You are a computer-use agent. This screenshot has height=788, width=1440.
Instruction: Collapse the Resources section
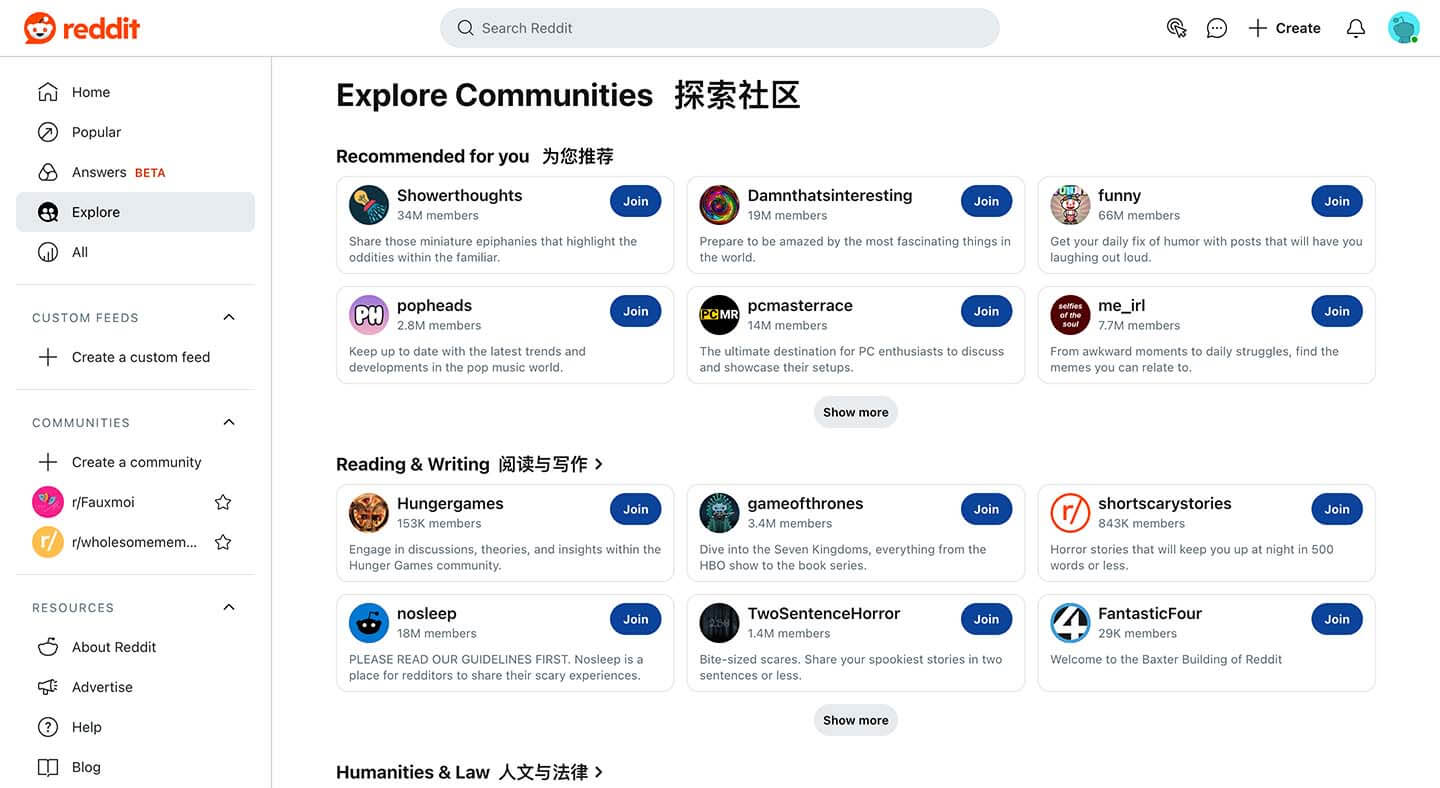pos(229,607)
